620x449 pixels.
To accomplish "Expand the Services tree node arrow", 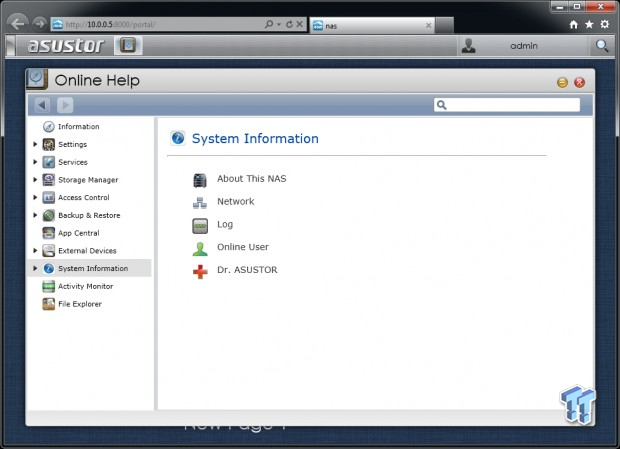I will (35, 162).
